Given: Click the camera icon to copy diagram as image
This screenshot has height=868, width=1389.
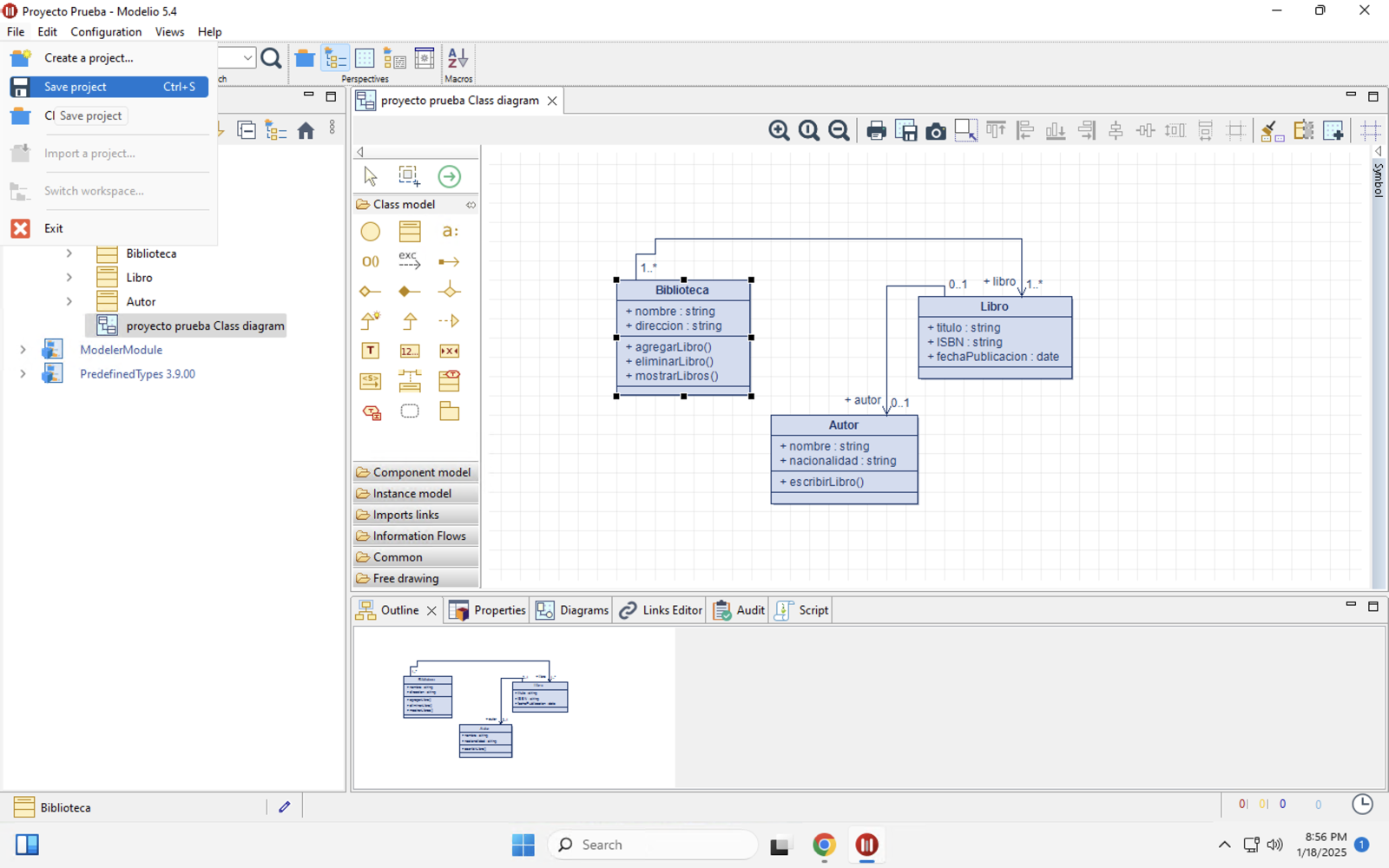Looking at the screenshot, I should tap(936, 131).
